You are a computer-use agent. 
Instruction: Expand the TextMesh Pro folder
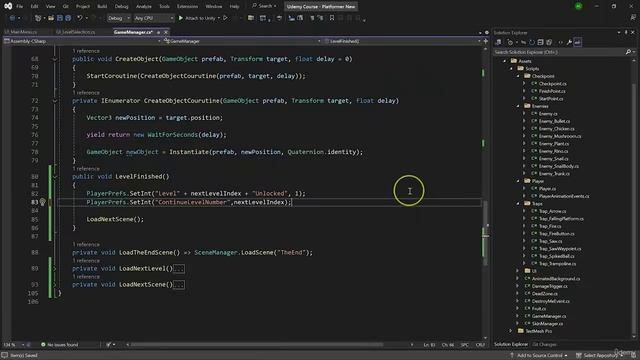click(511, 331)
